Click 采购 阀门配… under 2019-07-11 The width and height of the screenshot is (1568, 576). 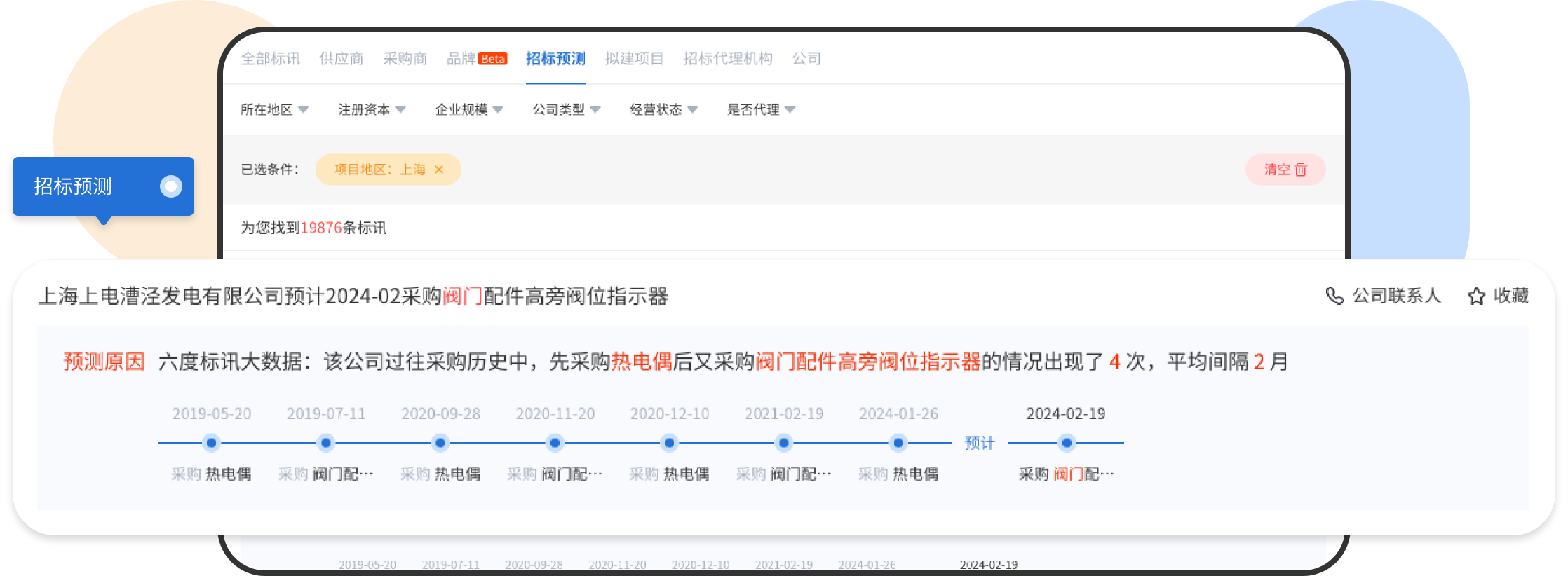point(325,474)
